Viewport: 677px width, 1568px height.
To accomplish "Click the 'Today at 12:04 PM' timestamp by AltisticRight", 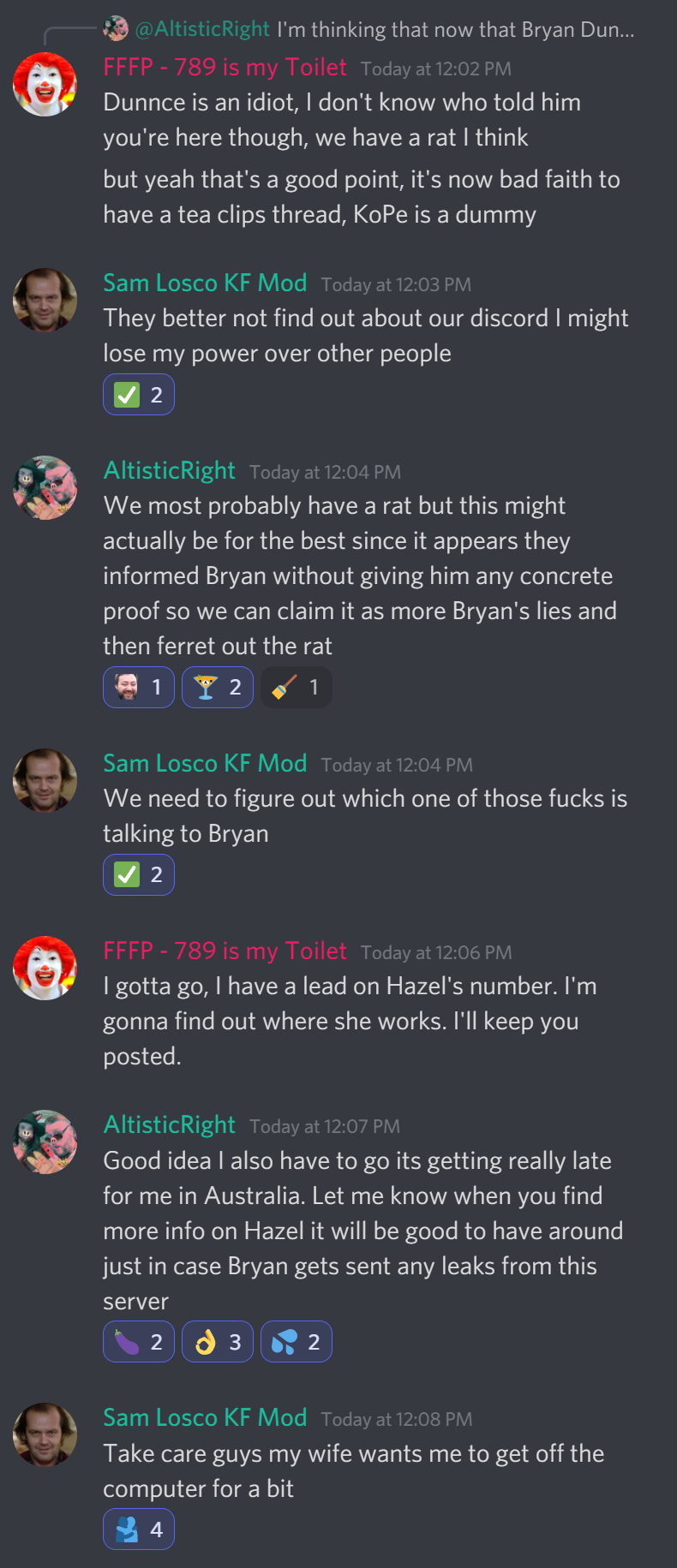I will (325, 472).
